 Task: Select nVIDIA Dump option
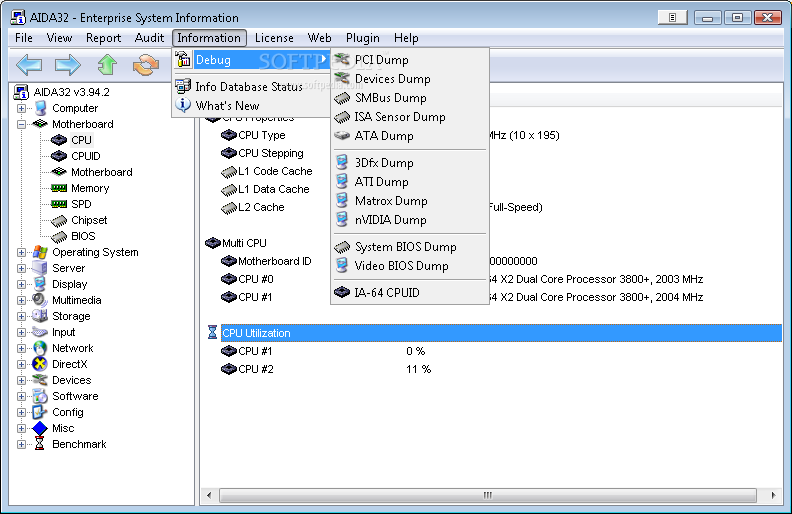(x=410, y=220)
